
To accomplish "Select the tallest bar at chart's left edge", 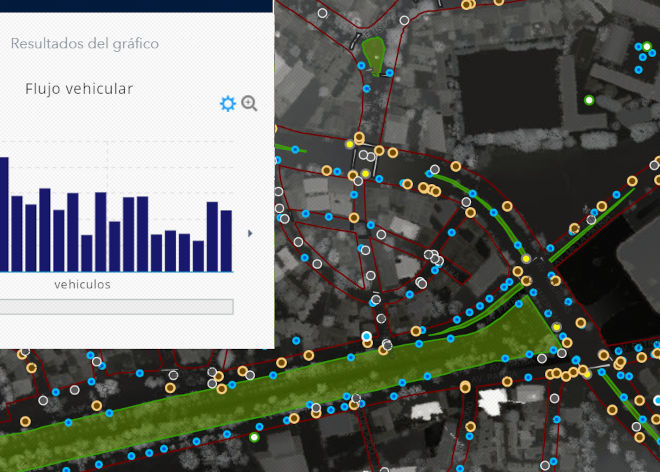I will [3, 214].
